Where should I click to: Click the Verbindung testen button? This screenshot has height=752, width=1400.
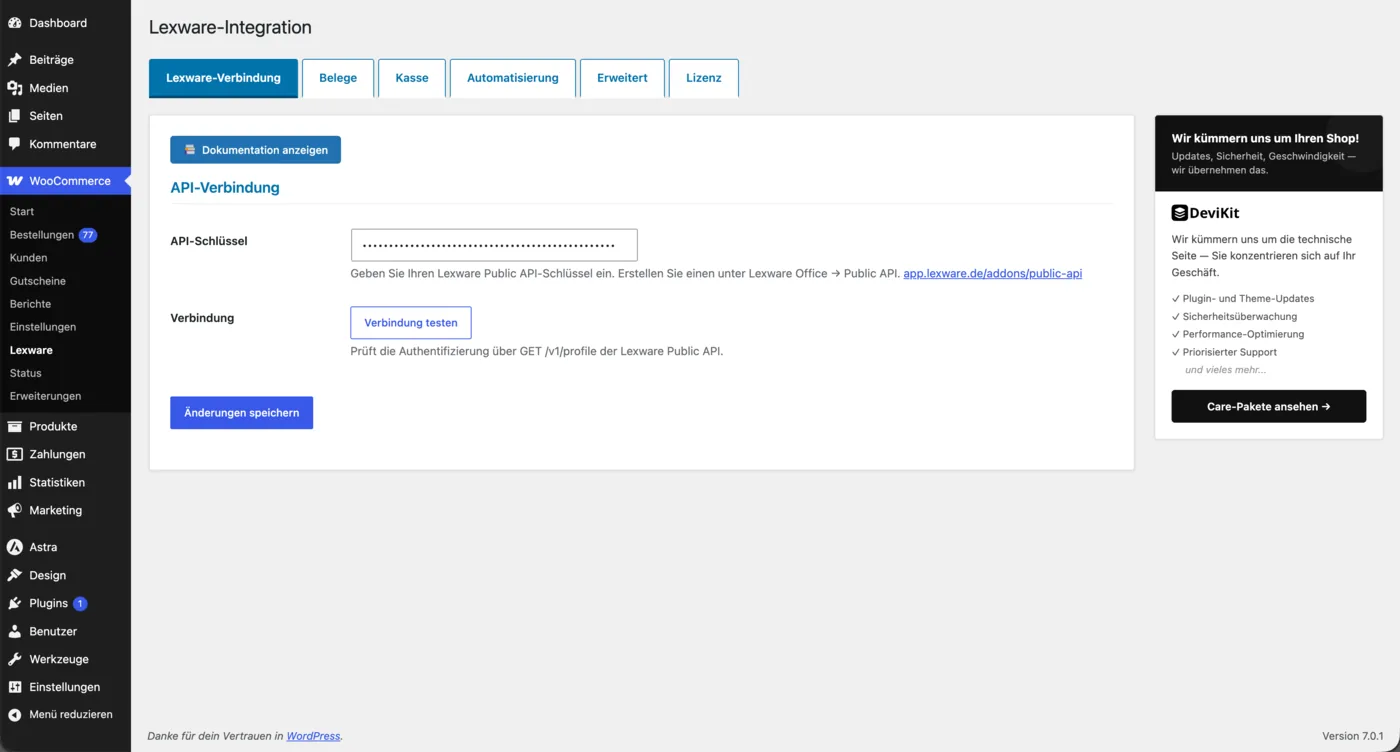[x=411, y=323]
